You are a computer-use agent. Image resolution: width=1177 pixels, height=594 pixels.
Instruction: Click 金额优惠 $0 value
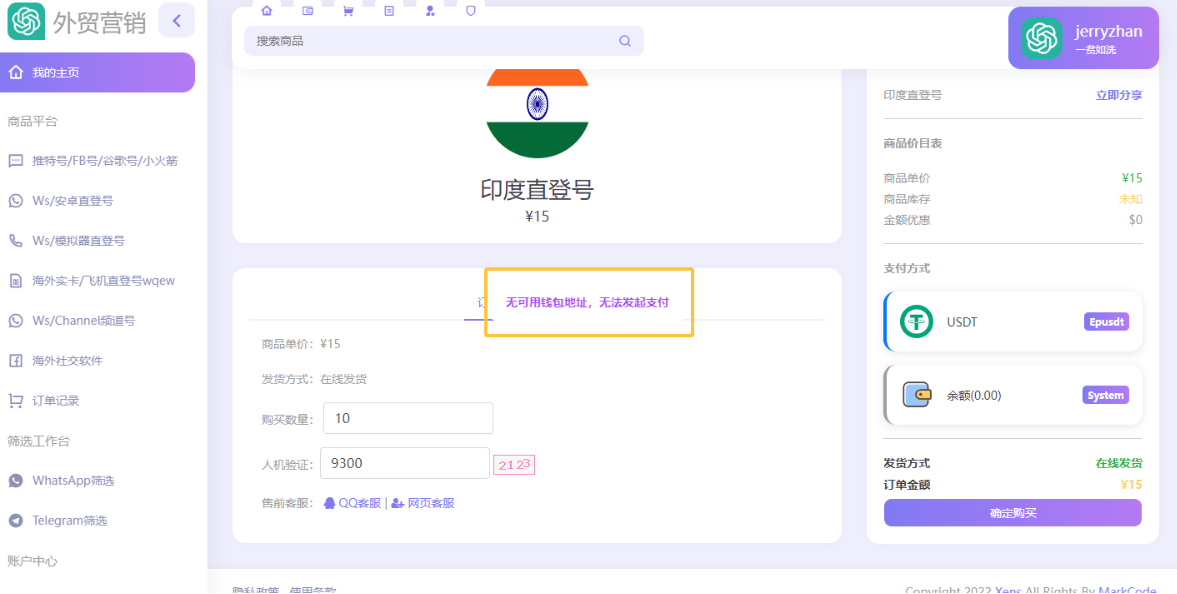click(x=1136, y=220)
